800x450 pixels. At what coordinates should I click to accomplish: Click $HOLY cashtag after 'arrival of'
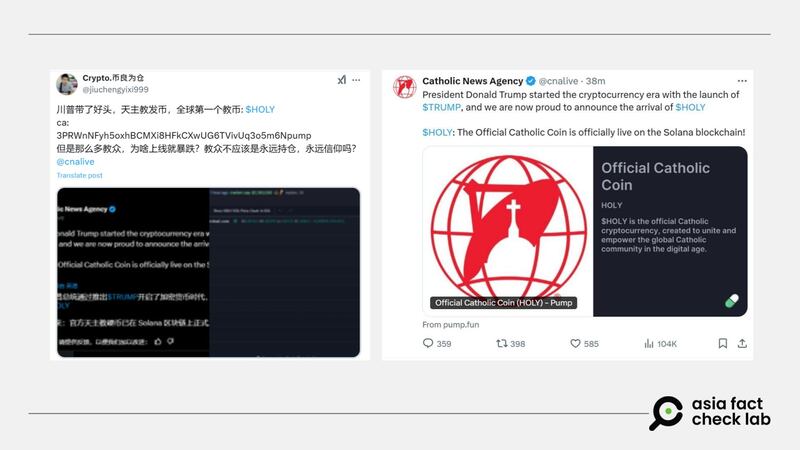pos(690,107)
